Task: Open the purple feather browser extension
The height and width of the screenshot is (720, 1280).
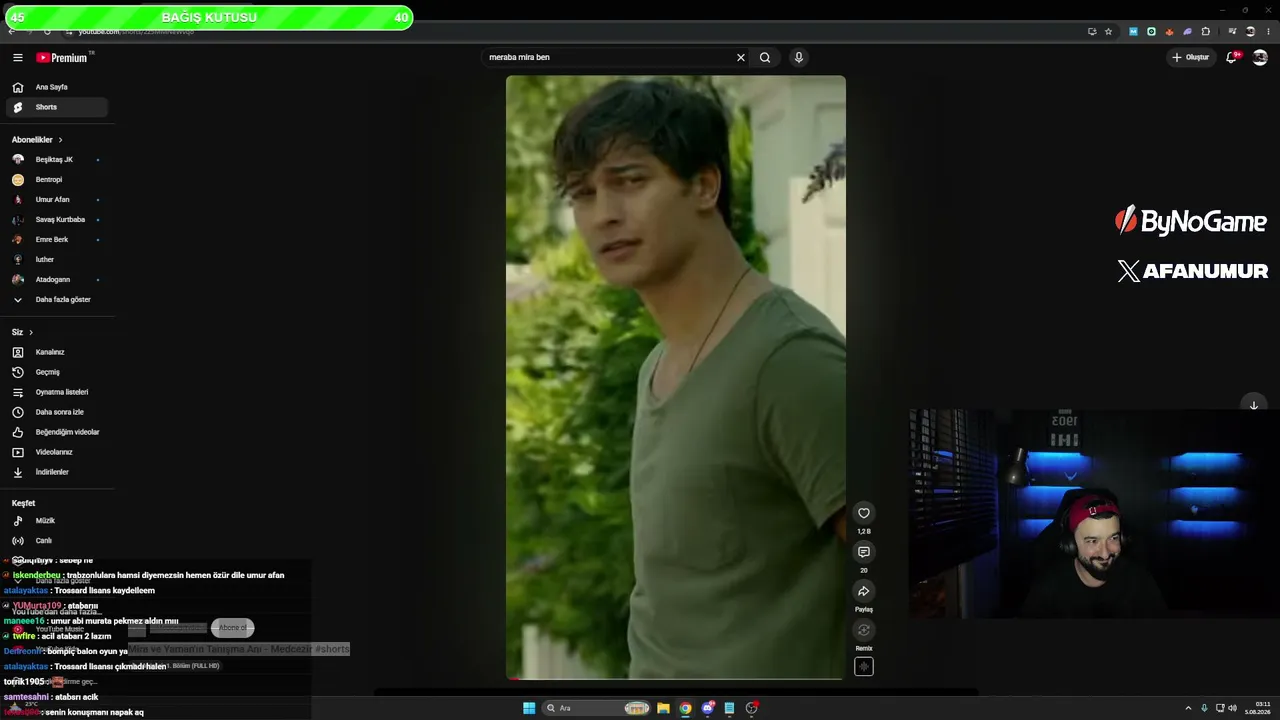Action: [x=1187, y=32]
